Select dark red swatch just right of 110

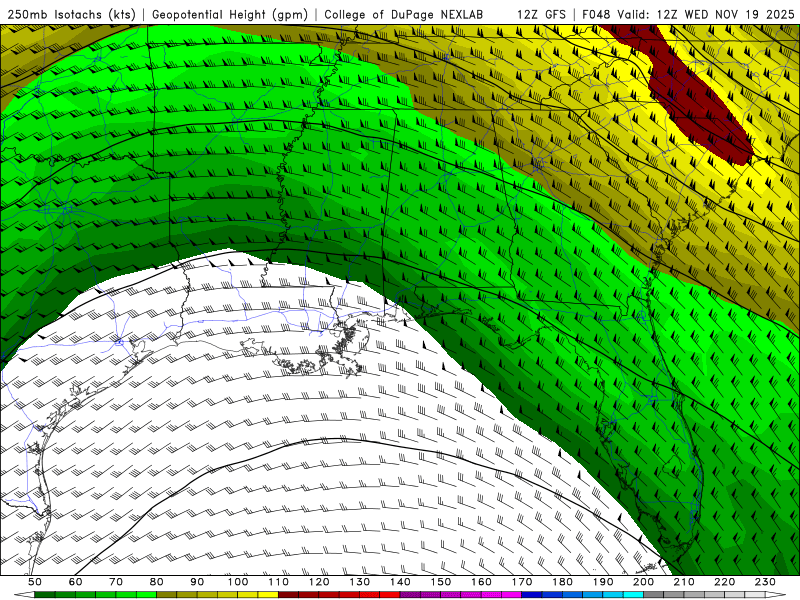pyautogui.click(x=289, y=595)
